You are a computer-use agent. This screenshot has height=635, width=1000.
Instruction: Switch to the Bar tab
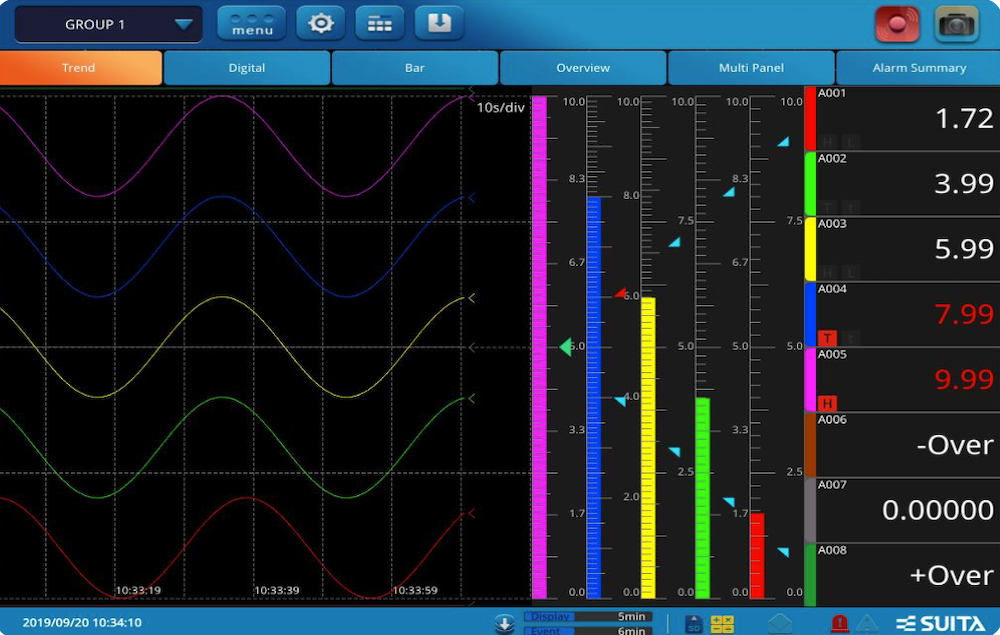click(x=415, y=68)
